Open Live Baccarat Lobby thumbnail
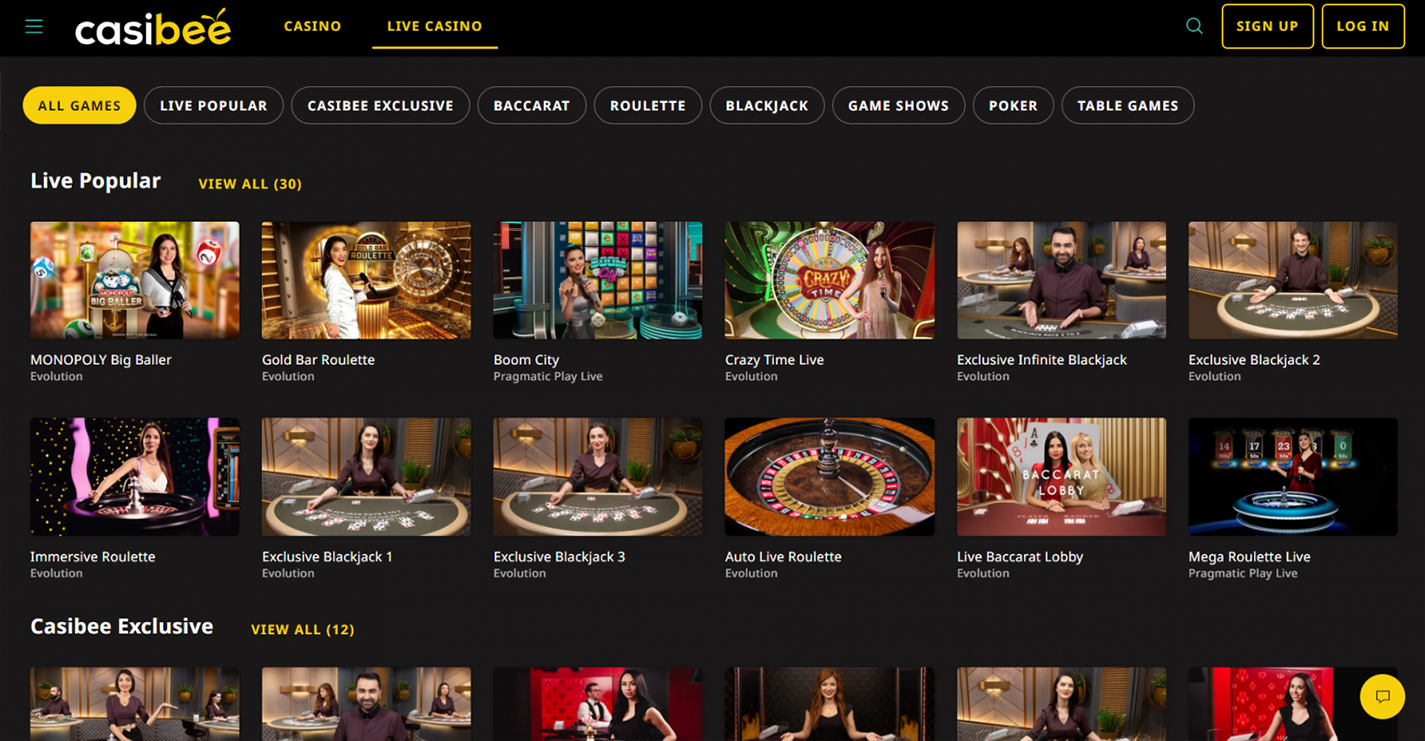Screen dimensions: 1425x741 [1061, 477]
